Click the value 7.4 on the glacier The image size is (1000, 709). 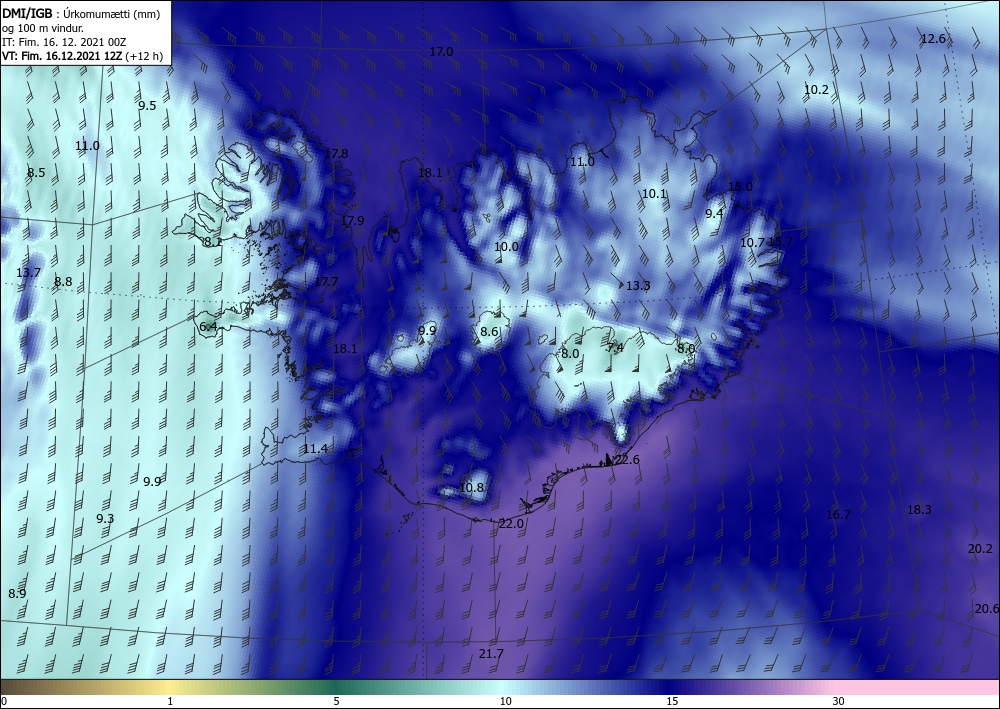tap(615, 348)
